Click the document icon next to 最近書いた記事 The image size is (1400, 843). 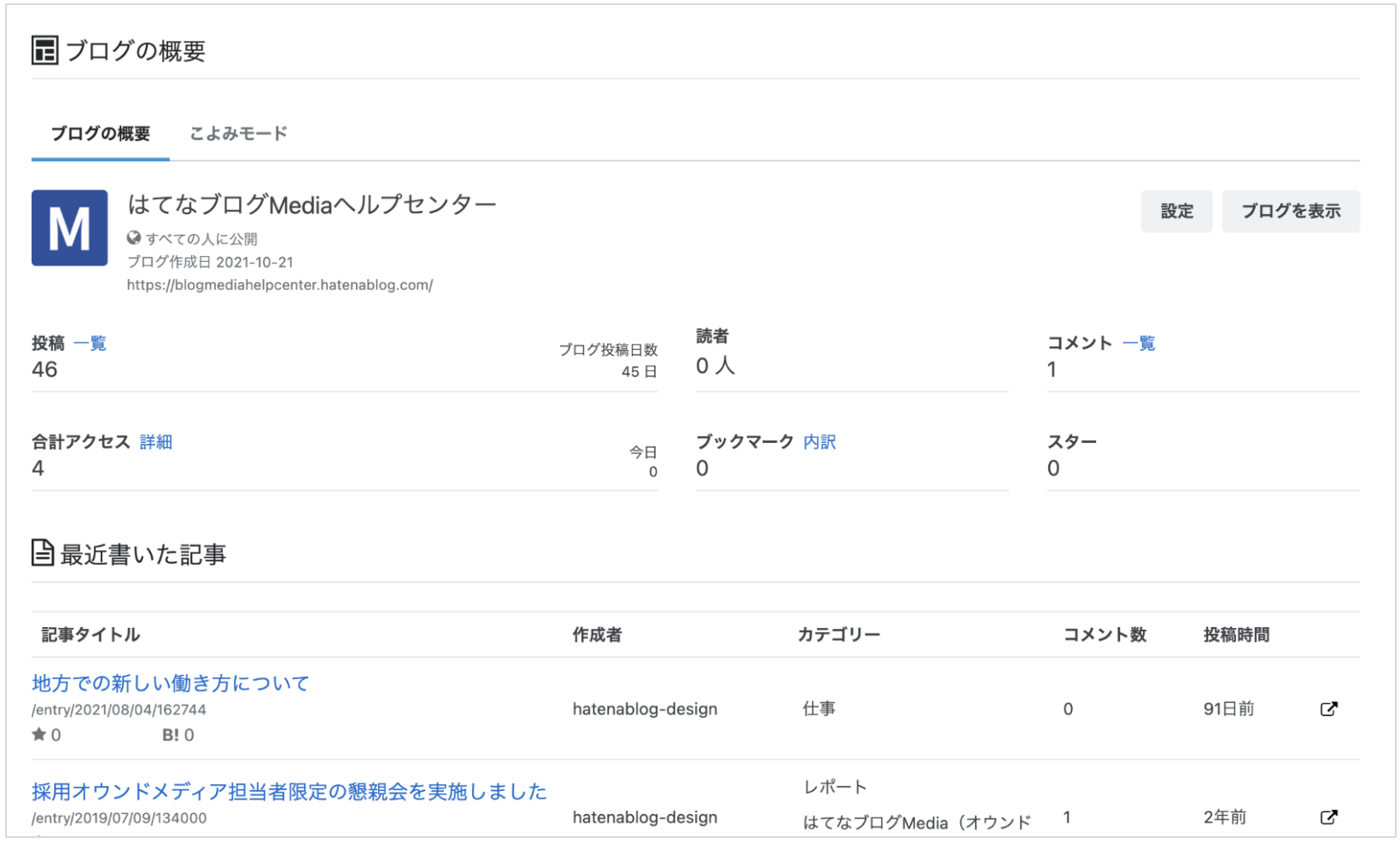click(x=42, y=553)
